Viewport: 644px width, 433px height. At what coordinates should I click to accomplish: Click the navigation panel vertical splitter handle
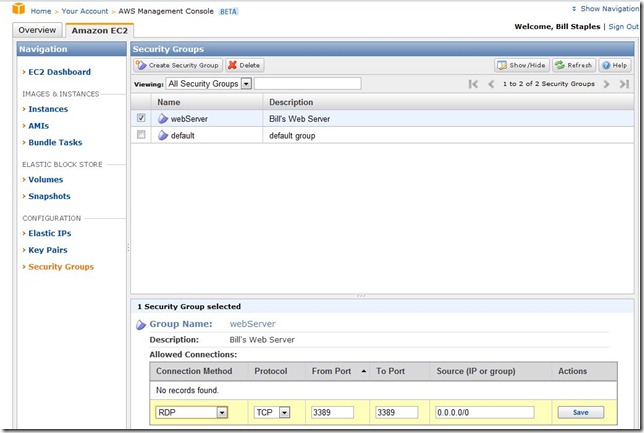click(128, 248)
